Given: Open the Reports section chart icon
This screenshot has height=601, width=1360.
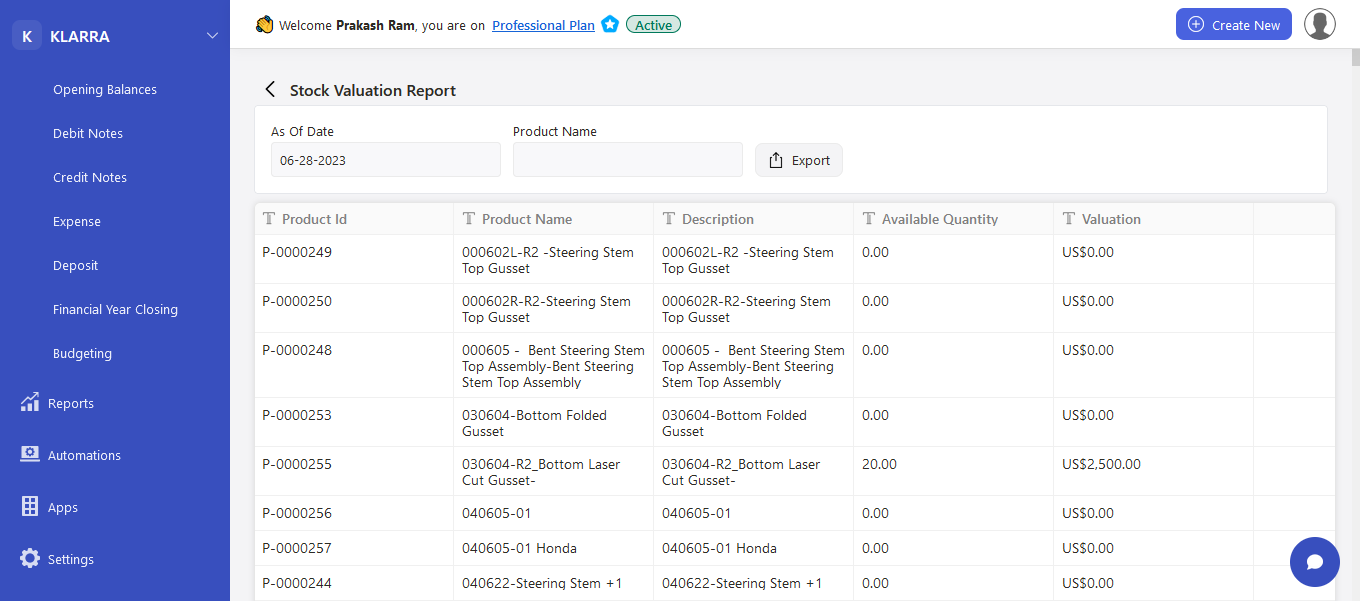Looking at the screenshot, I should click(x=30, y=402).
